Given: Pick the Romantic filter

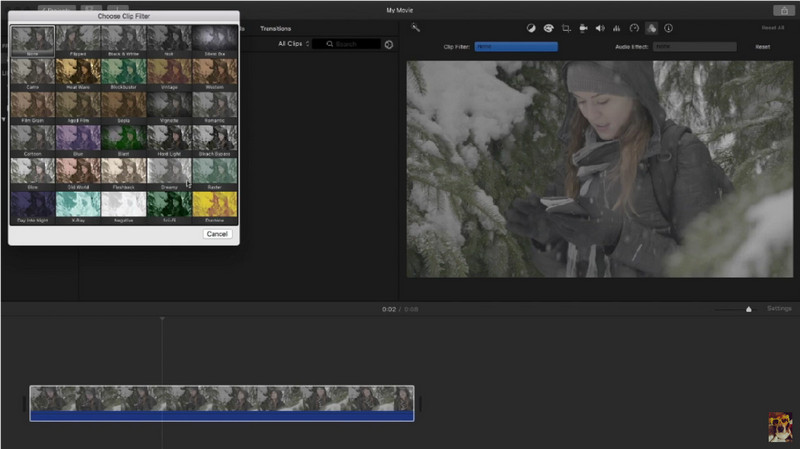Looking at the screenshot, I should tap(215, 107).
